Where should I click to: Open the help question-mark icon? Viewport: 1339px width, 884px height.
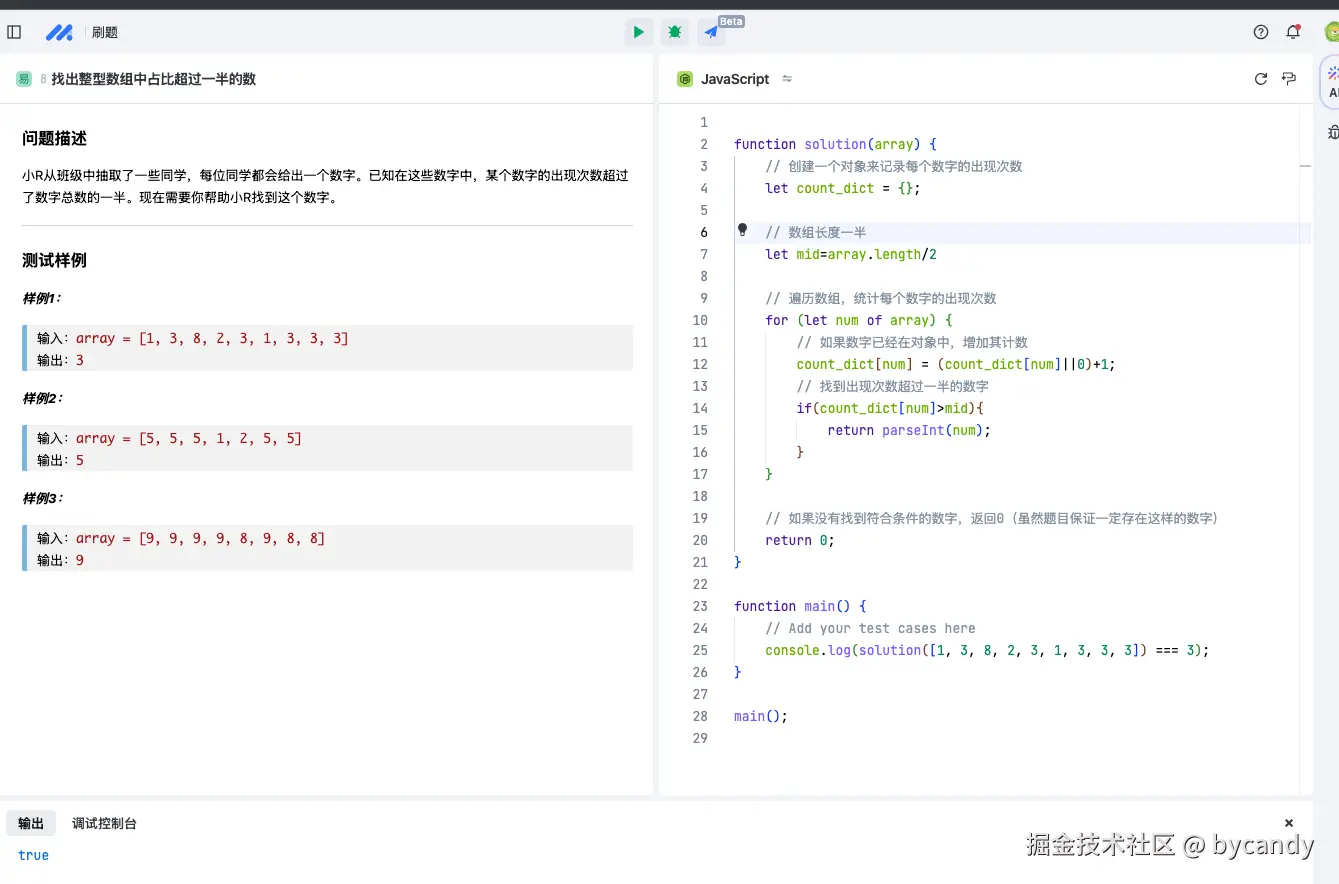1260,31
